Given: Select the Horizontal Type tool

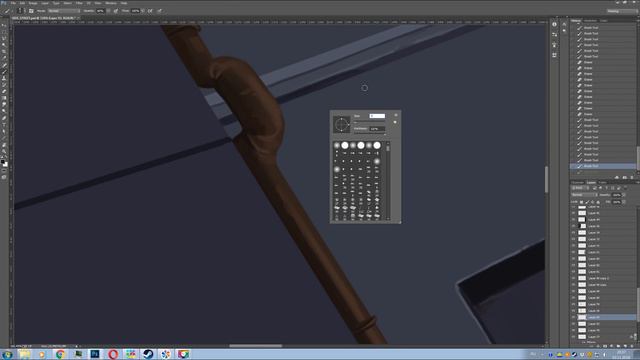Looking at the screenshot, I should click(4, 124).
